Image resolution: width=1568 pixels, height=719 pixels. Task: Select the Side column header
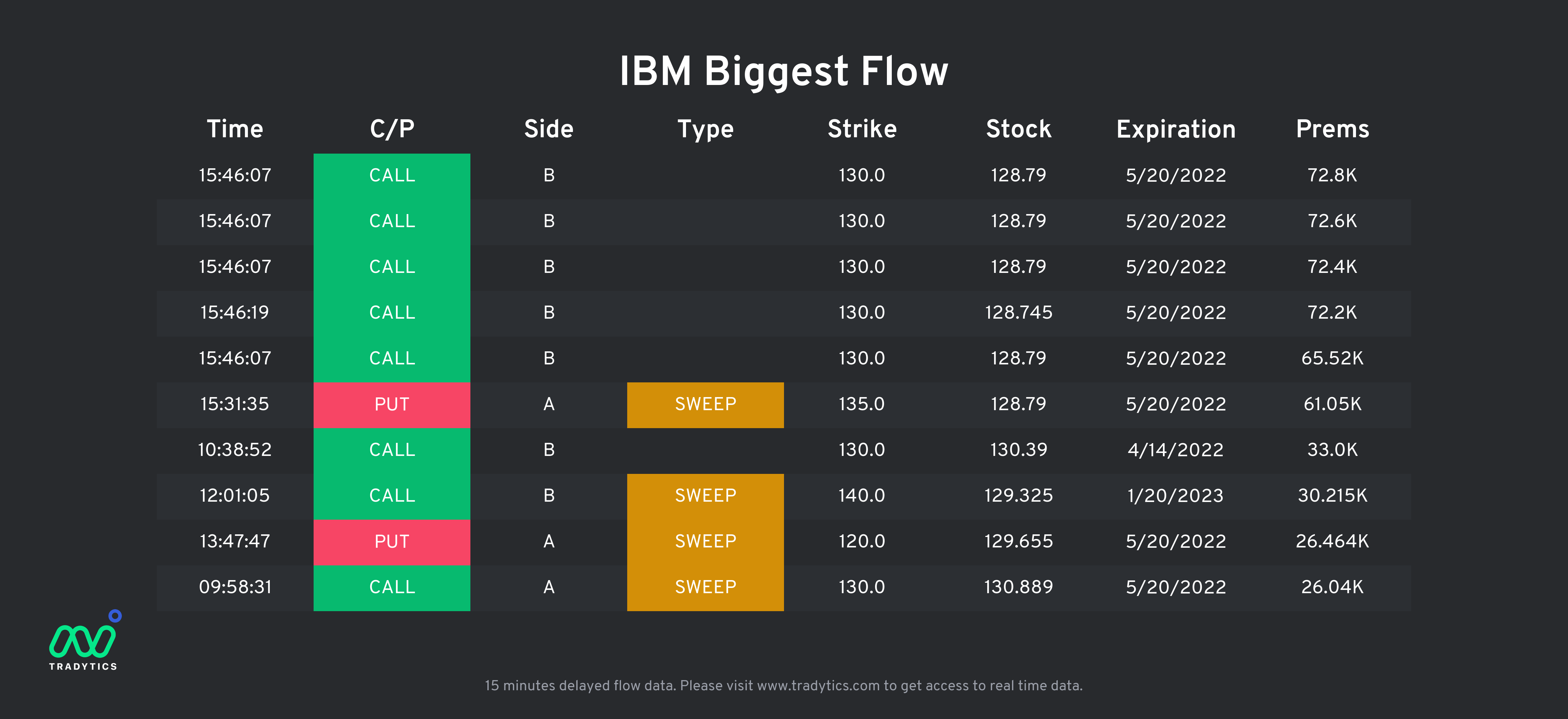pos(548,129)
